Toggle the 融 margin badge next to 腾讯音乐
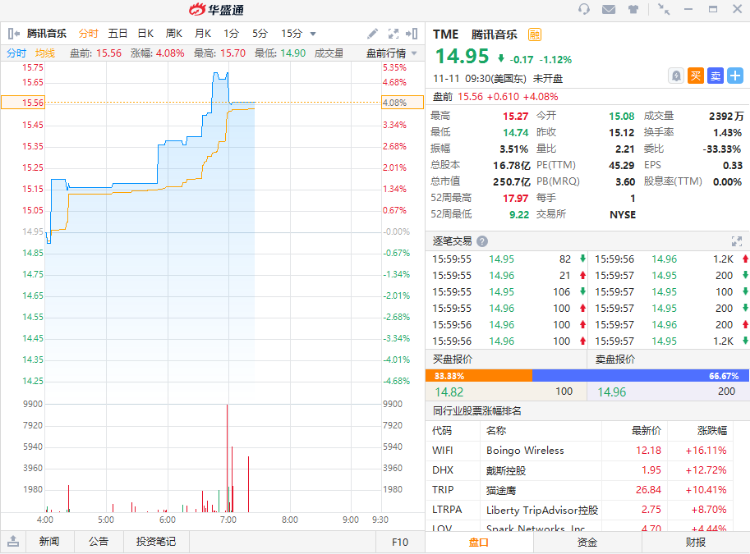Viewport: 750px width, 554px height. click(534, 33)
